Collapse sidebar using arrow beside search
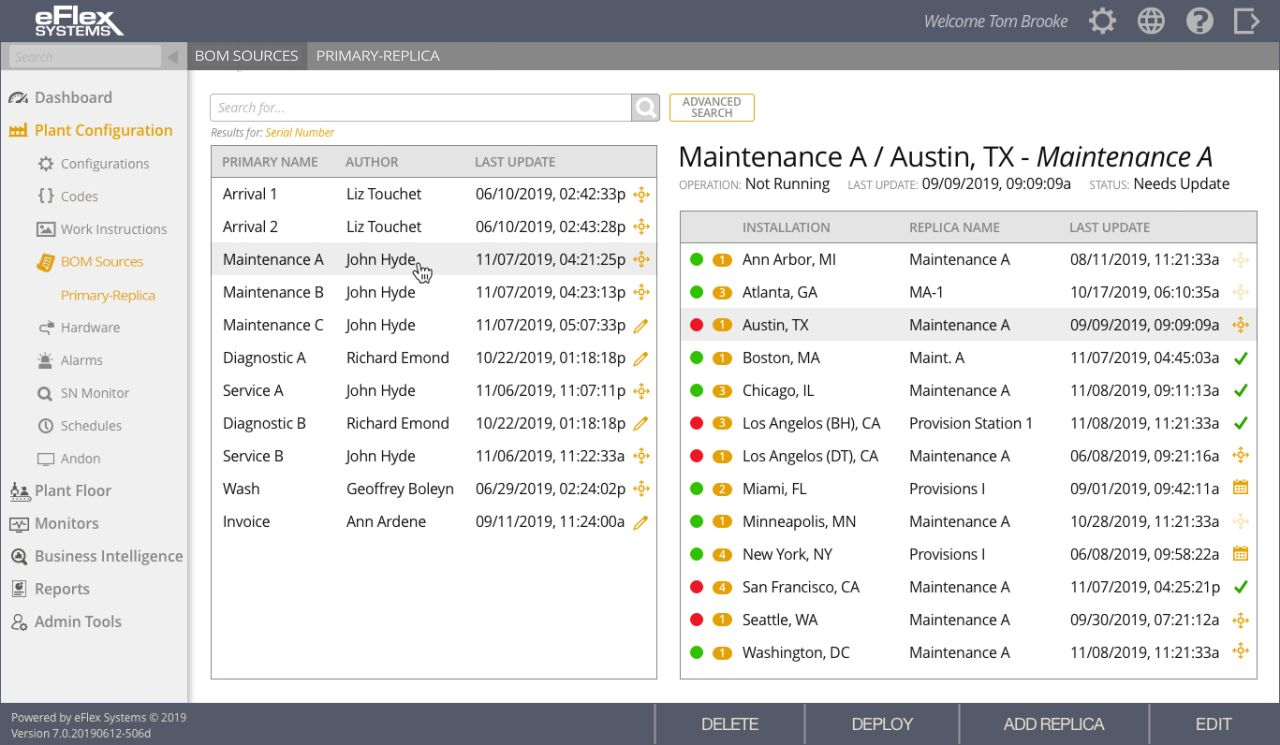Viewport: 1280px width, 745px height. (172, 57)
